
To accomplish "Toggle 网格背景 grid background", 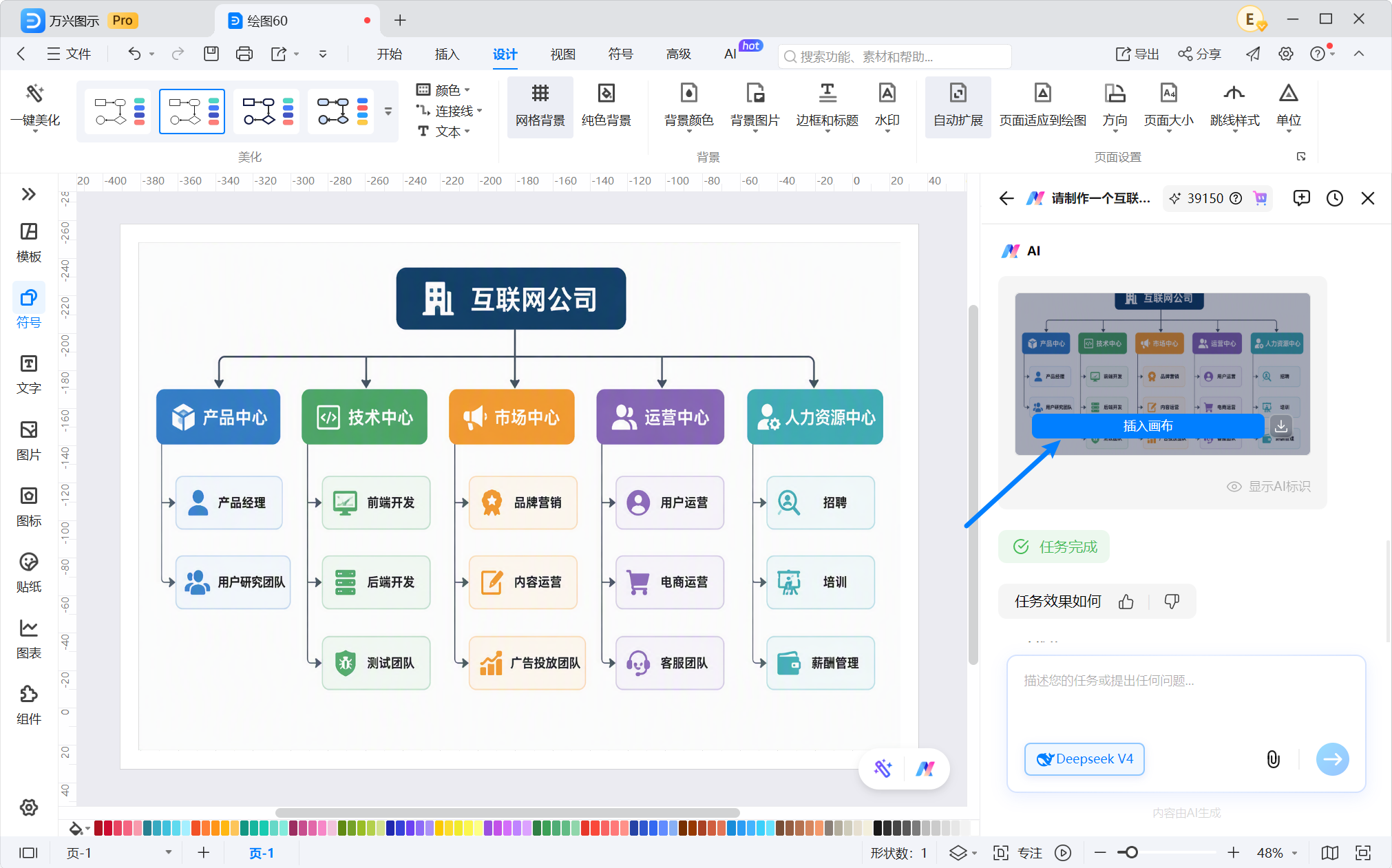I will [540, 106].
